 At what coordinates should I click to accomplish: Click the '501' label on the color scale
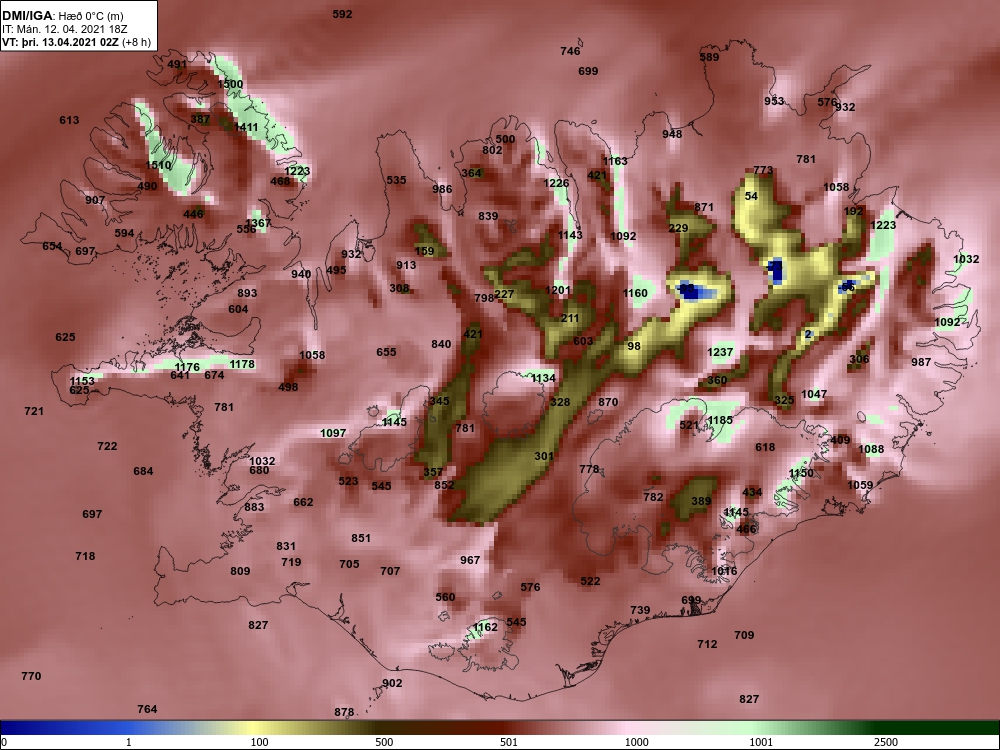coord(509,742)
